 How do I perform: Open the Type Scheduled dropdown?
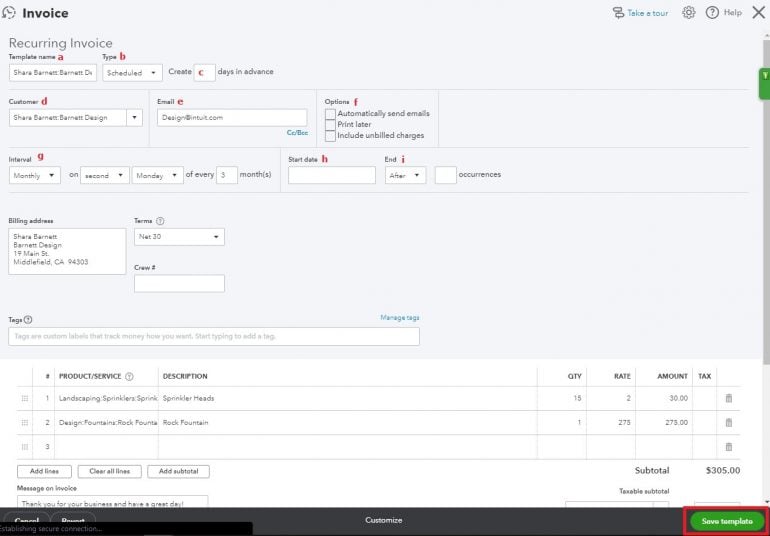132,73
